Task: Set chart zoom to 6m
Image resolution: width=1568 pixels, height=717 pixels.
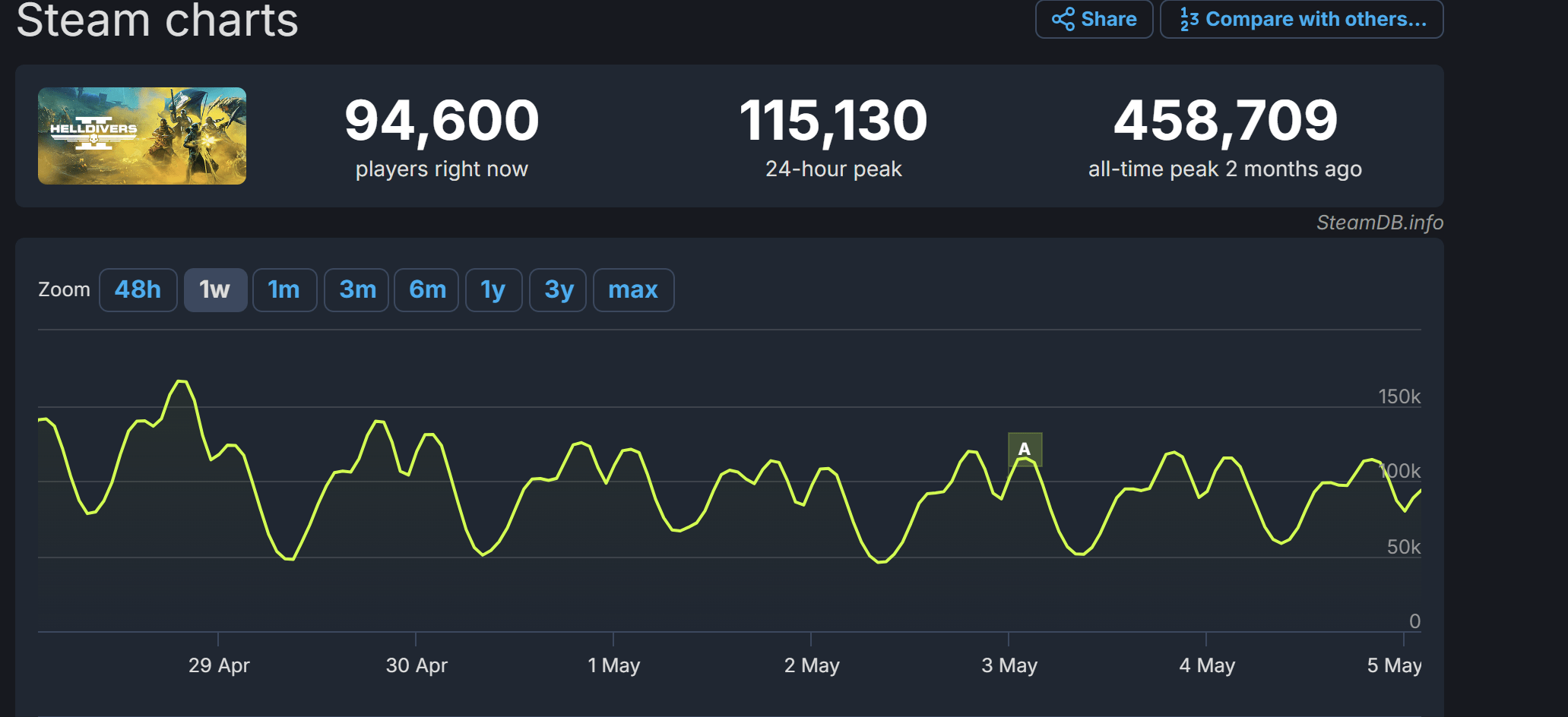Action: (427, 290)
